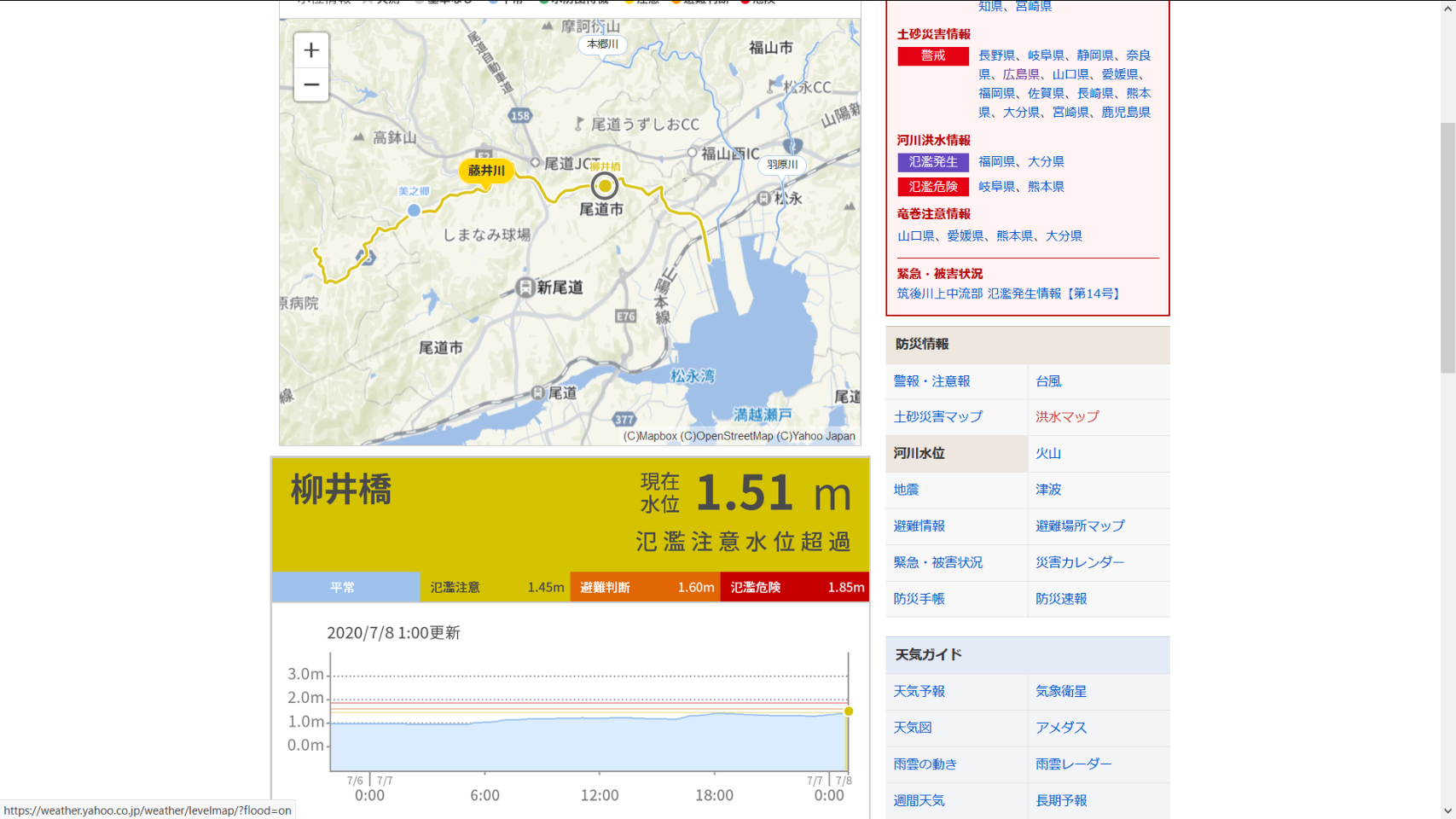Click the 藤井川 river label on map
The height and width of the screenshot is (819, 1456).
(486, 171)
